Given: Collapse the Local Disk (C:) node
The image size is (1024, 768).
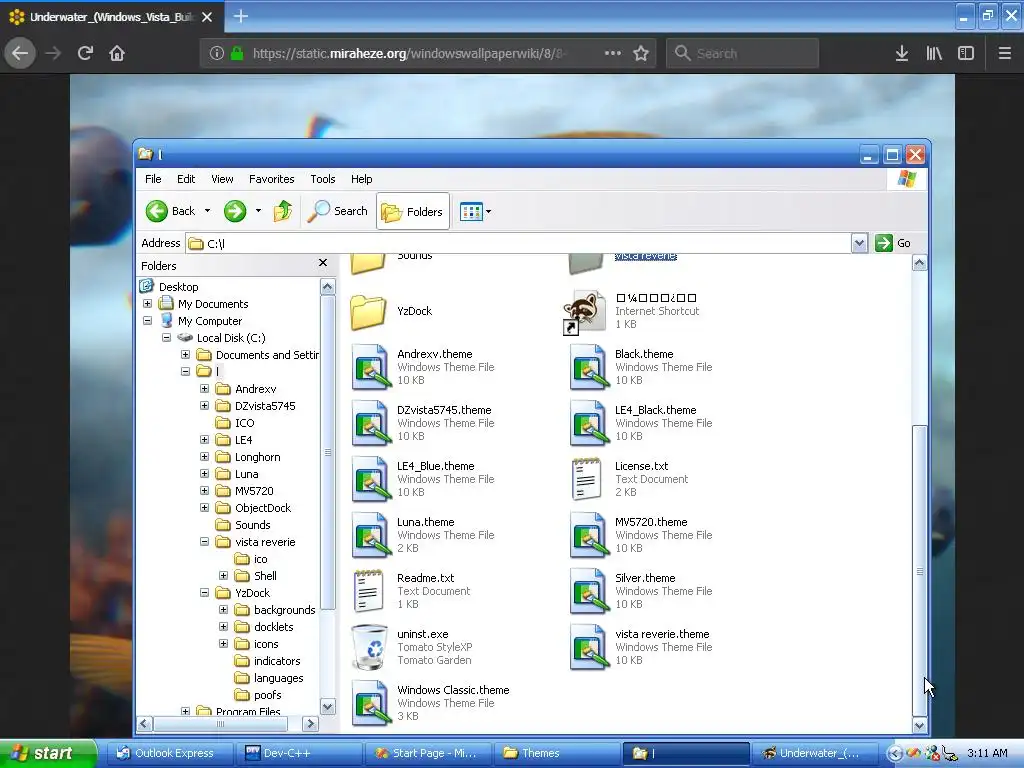Looking at the screenshot, I should tap(167, 338).
